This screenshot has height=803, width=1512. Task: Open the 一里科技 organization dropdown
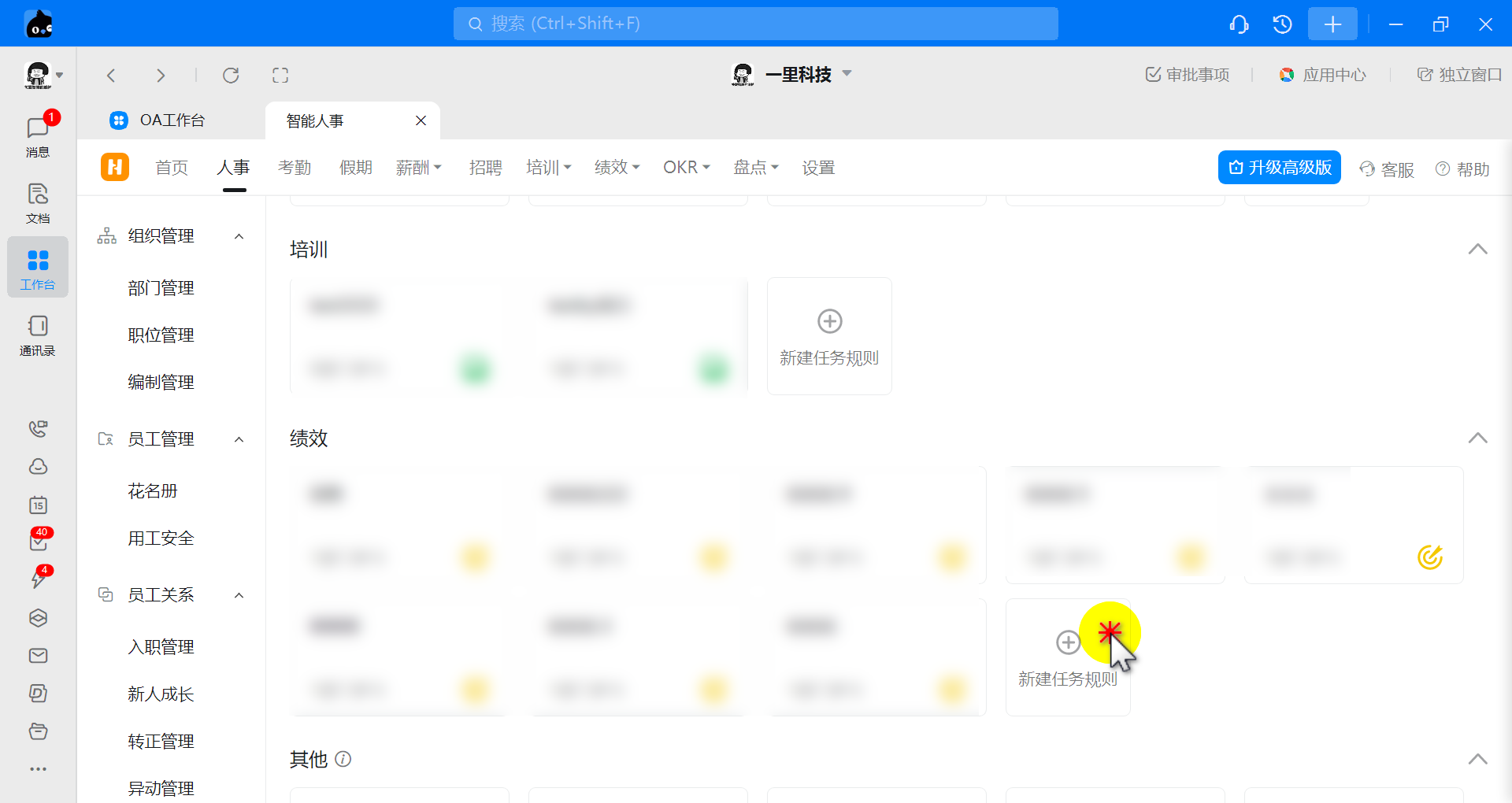[x=847, y=74]
